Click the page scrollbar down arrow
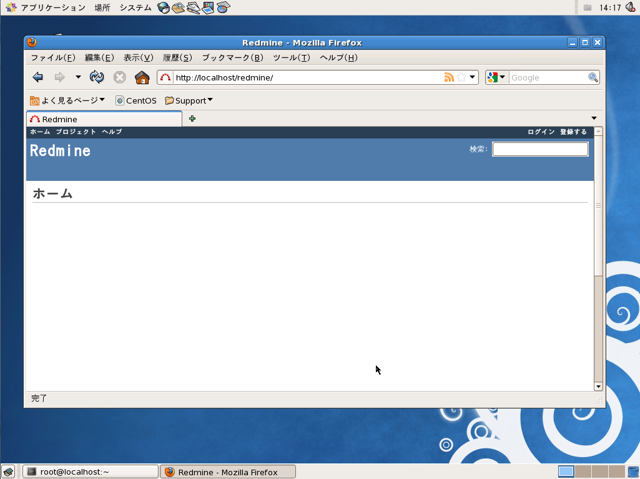The image size is (640, 479). tap(598, 386)
